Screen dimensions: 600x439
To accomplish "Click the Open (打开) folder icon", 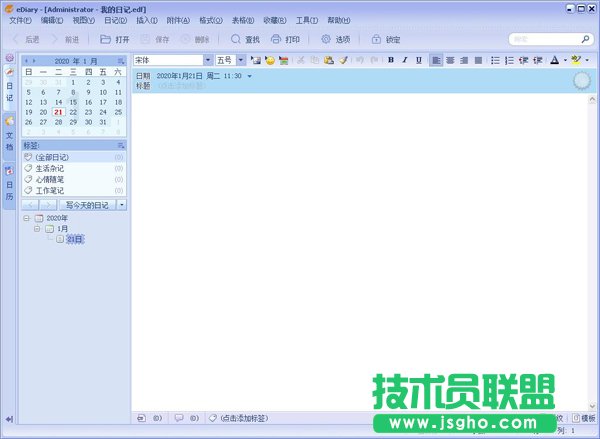I will [106, 40].
